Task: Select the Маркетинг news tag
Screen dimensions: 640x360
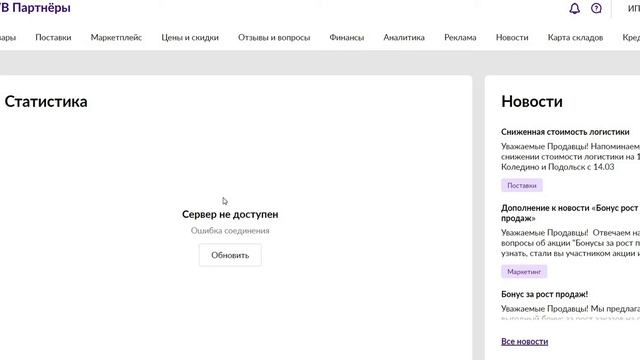Action: (524, 271)
